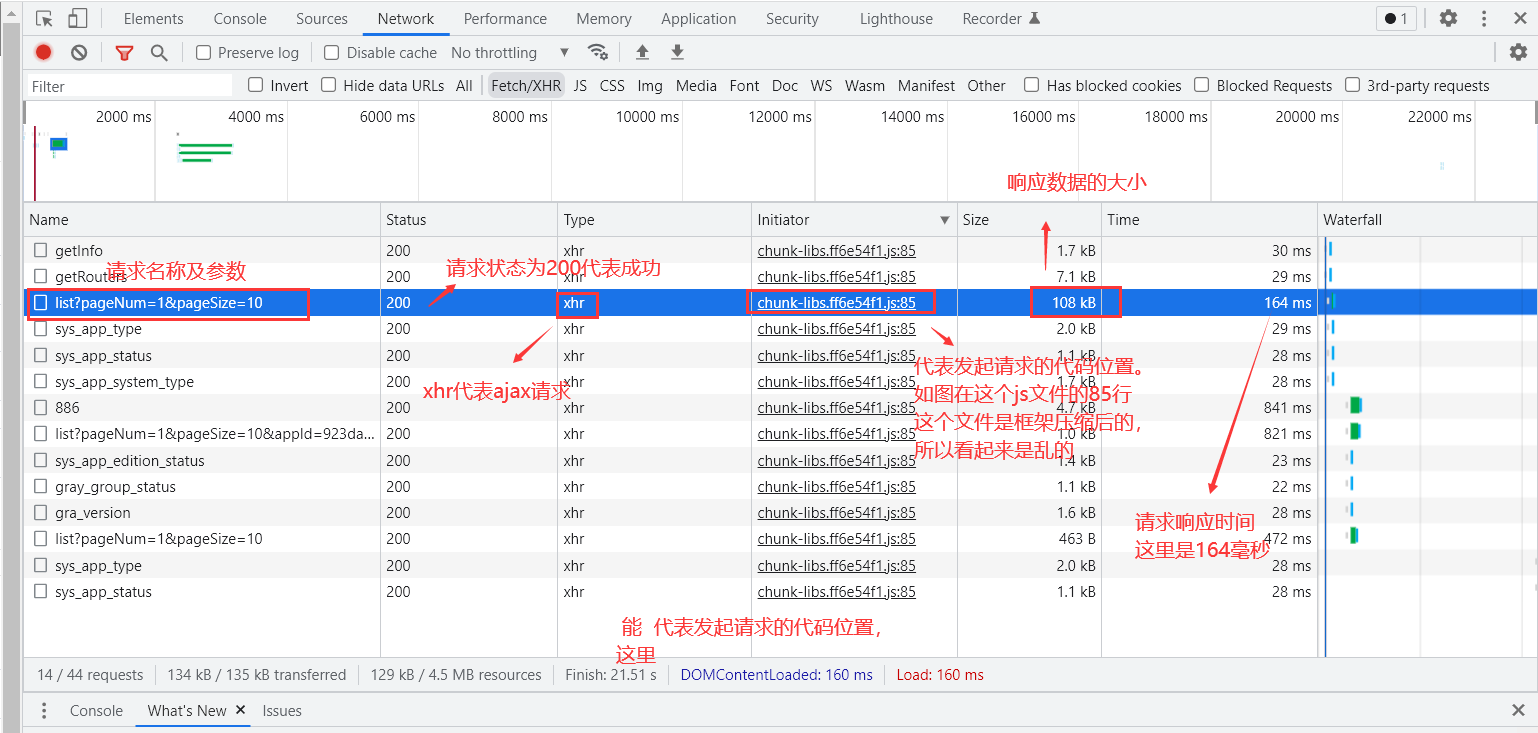Switch to the Console tab
Screen dimensions: 1538x733
[x=239, y=18]
